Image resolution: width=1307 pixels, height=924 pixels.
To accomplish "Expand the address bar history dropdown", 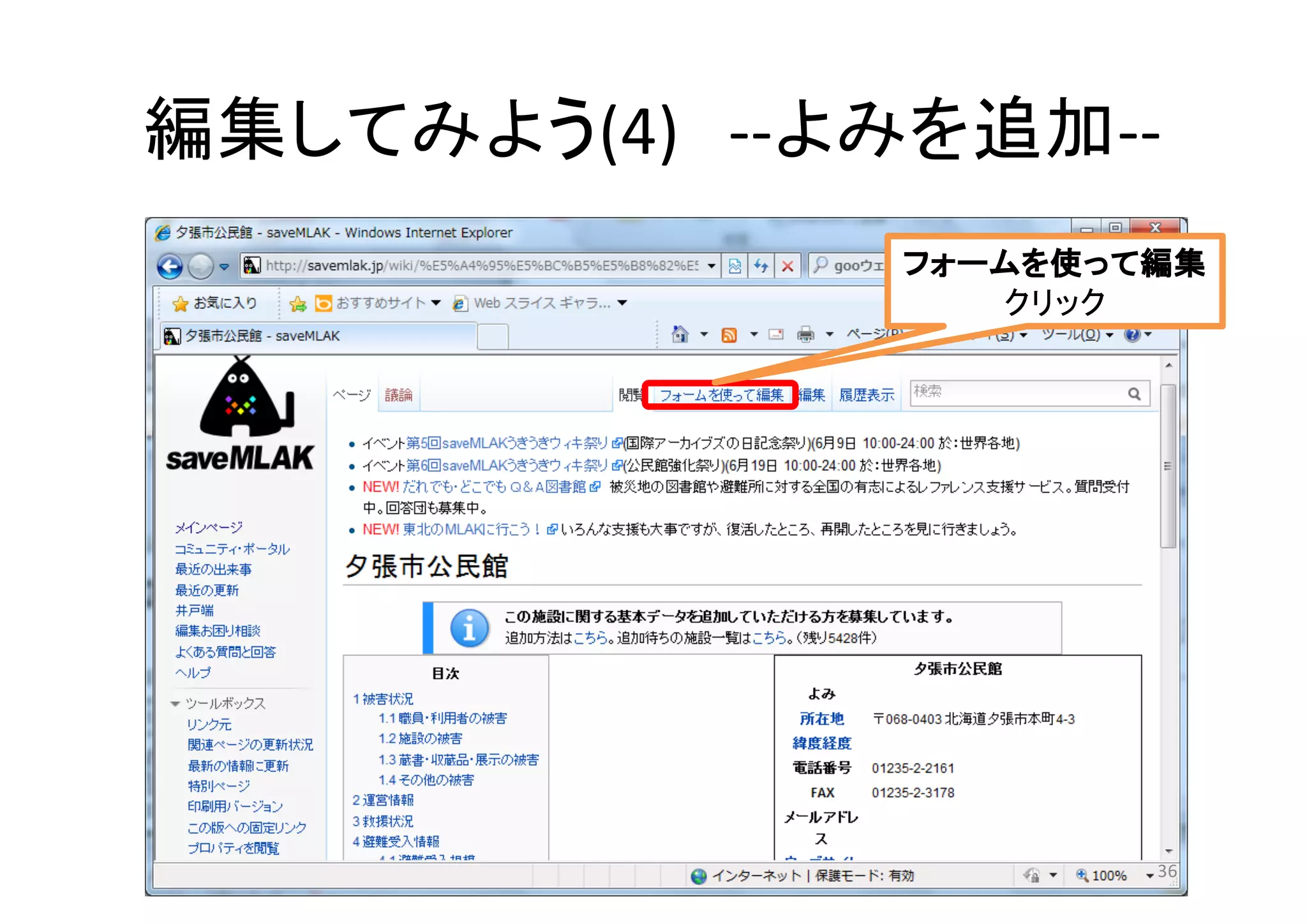I will [712, 266].
